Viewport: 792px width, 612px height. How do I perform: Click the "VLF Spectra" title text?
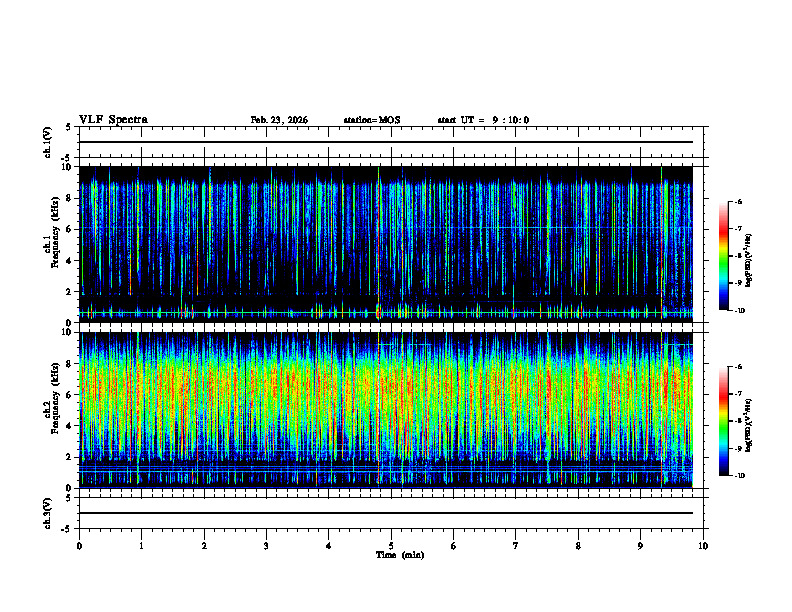coord(113,120)
